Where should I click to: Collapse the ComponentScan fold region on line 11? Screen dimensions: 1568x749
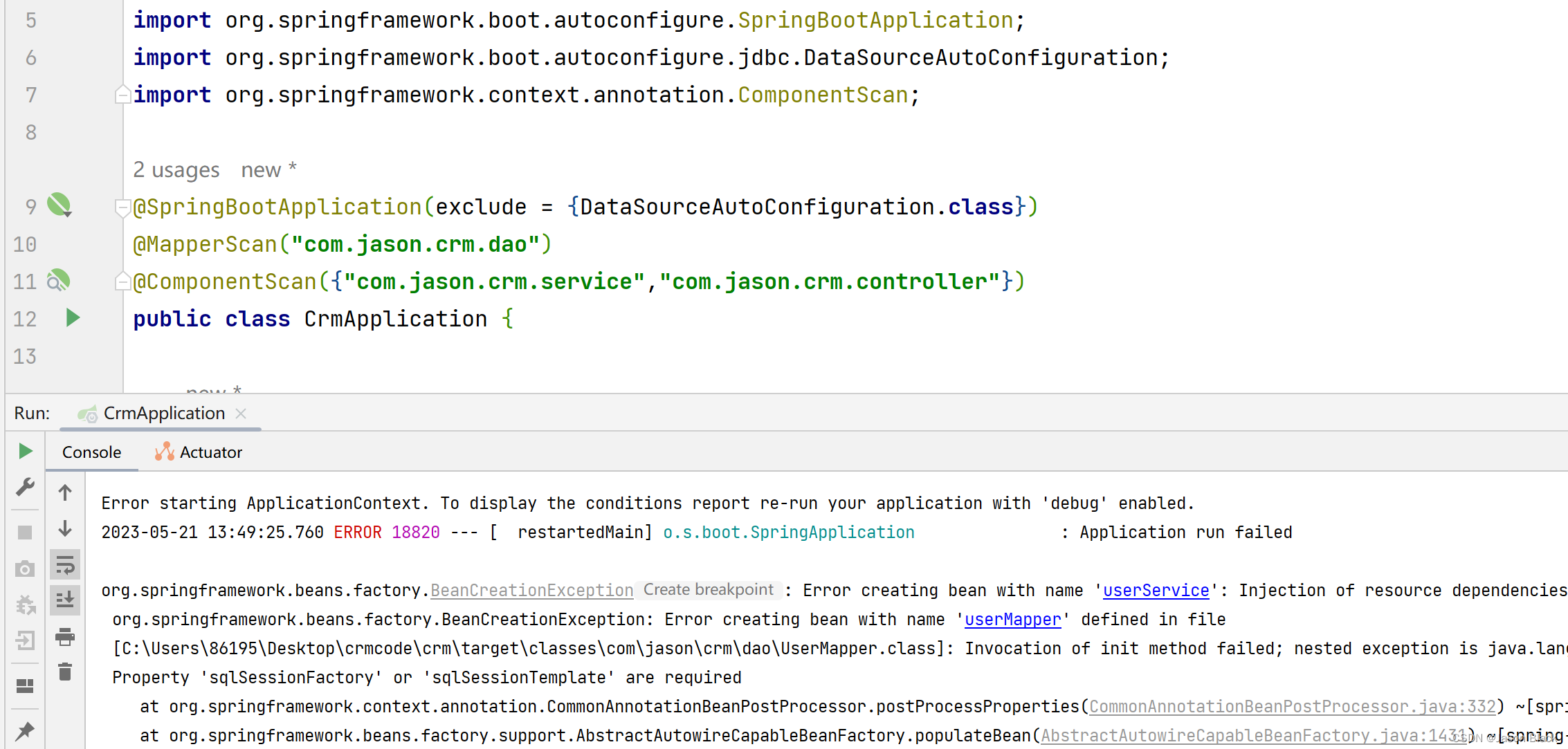tap(122, 281)
